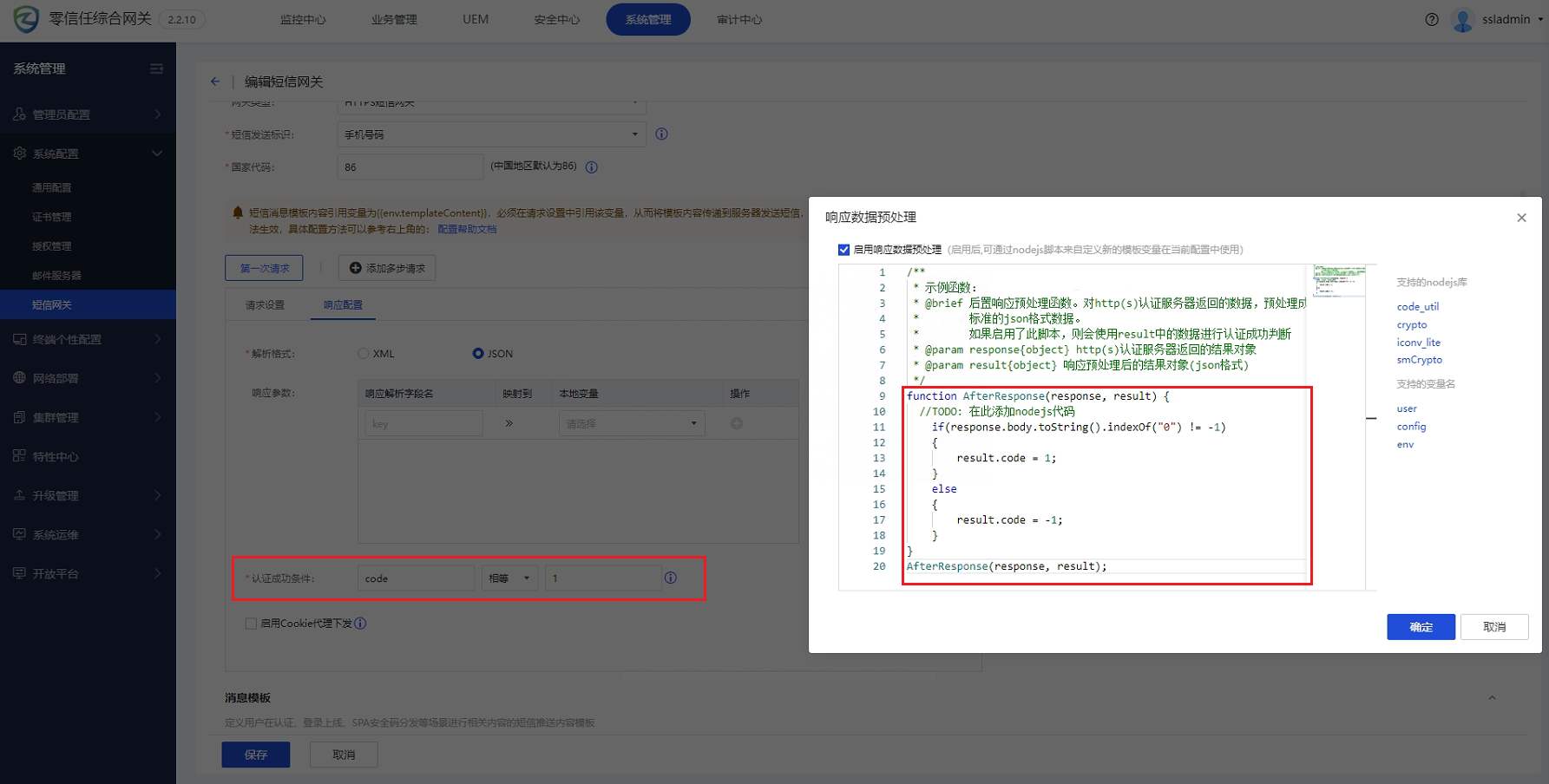Image resolution: width=1549 pixels, height=784 pixels.
Task: Click the 特性中心 sidebar icon
Action: pyautogui.click(x=19, y=456)
